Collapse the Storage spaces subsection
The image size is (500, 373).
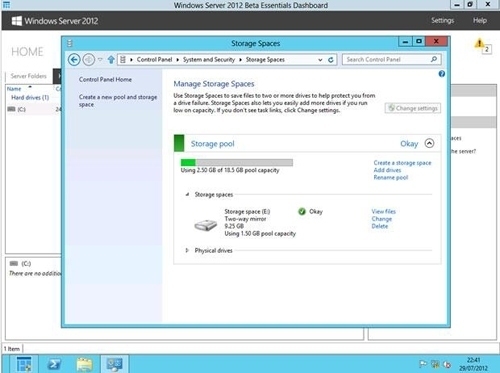click(x=187, y=194)
